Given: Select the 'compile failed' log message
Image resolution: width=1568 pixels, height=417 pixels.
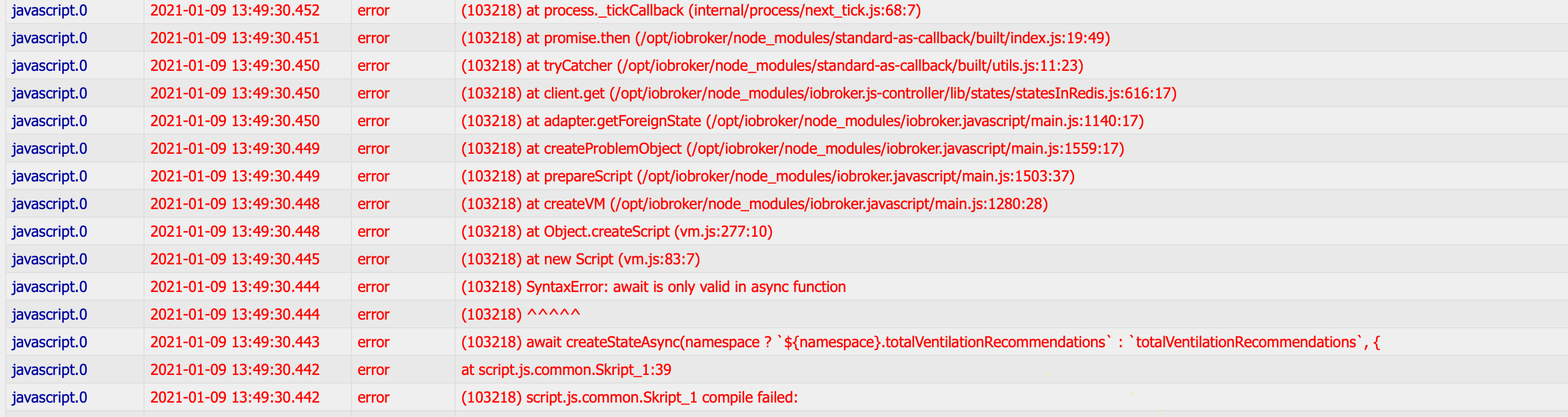Looking at the screenshot, I should click(x=629, y=397).
